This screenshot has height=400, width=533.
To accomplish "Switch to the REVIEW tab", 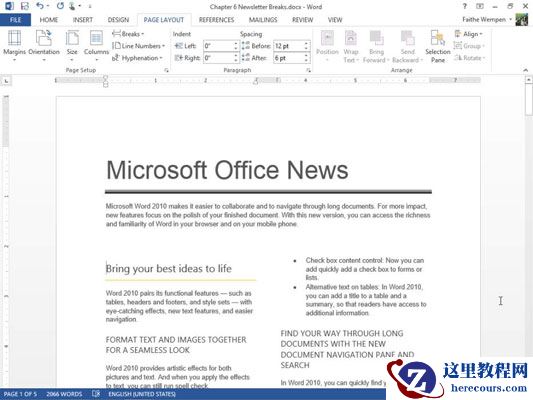I will pos(302,20).
